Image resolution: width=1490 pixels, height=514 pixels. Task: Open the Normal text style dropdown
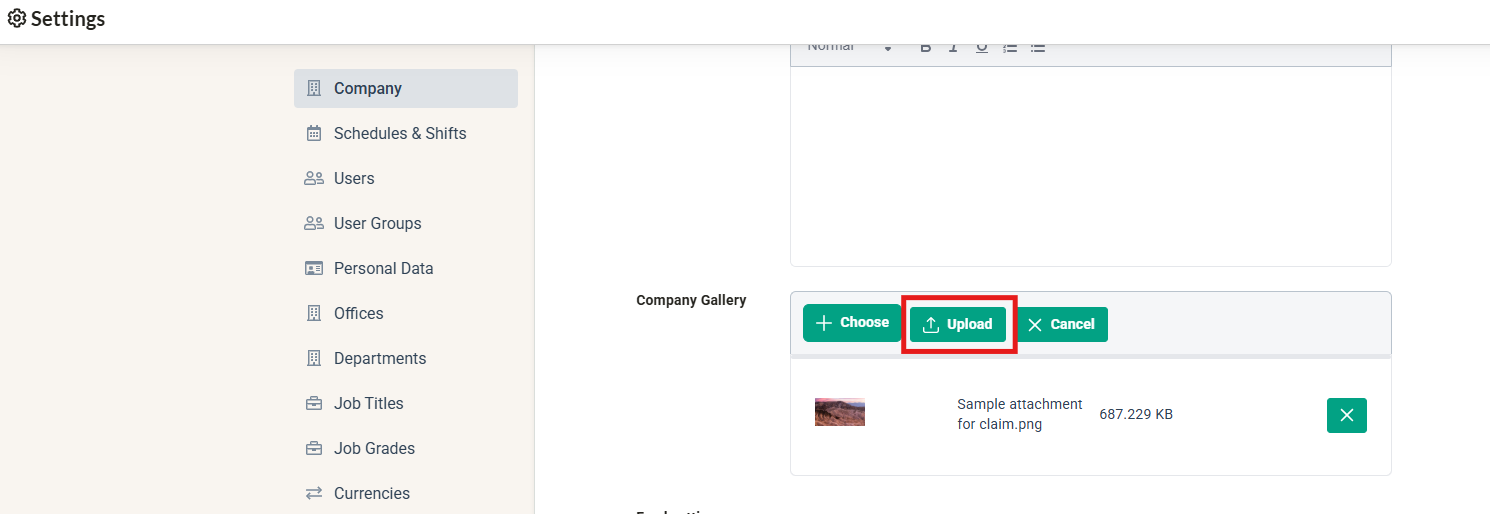(848, 46)
